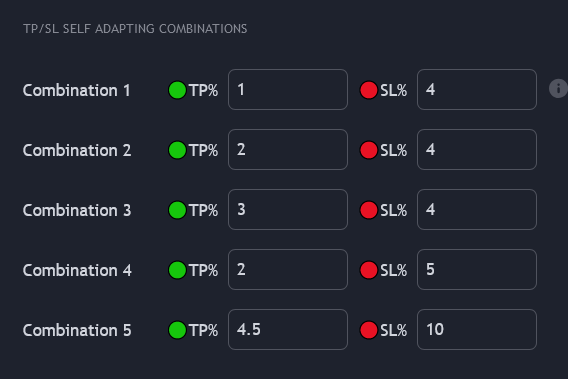Click Combination 3 SL% input field
Viewport: 568px width, 379px height.
(477, 209)
